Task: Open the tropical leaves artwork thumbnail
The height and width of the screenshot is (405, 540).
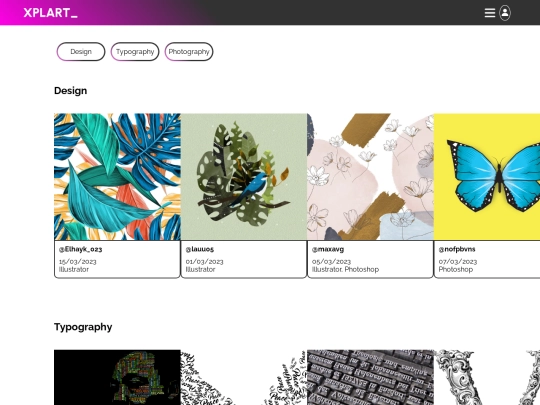Action: click(x=117, y=177)
